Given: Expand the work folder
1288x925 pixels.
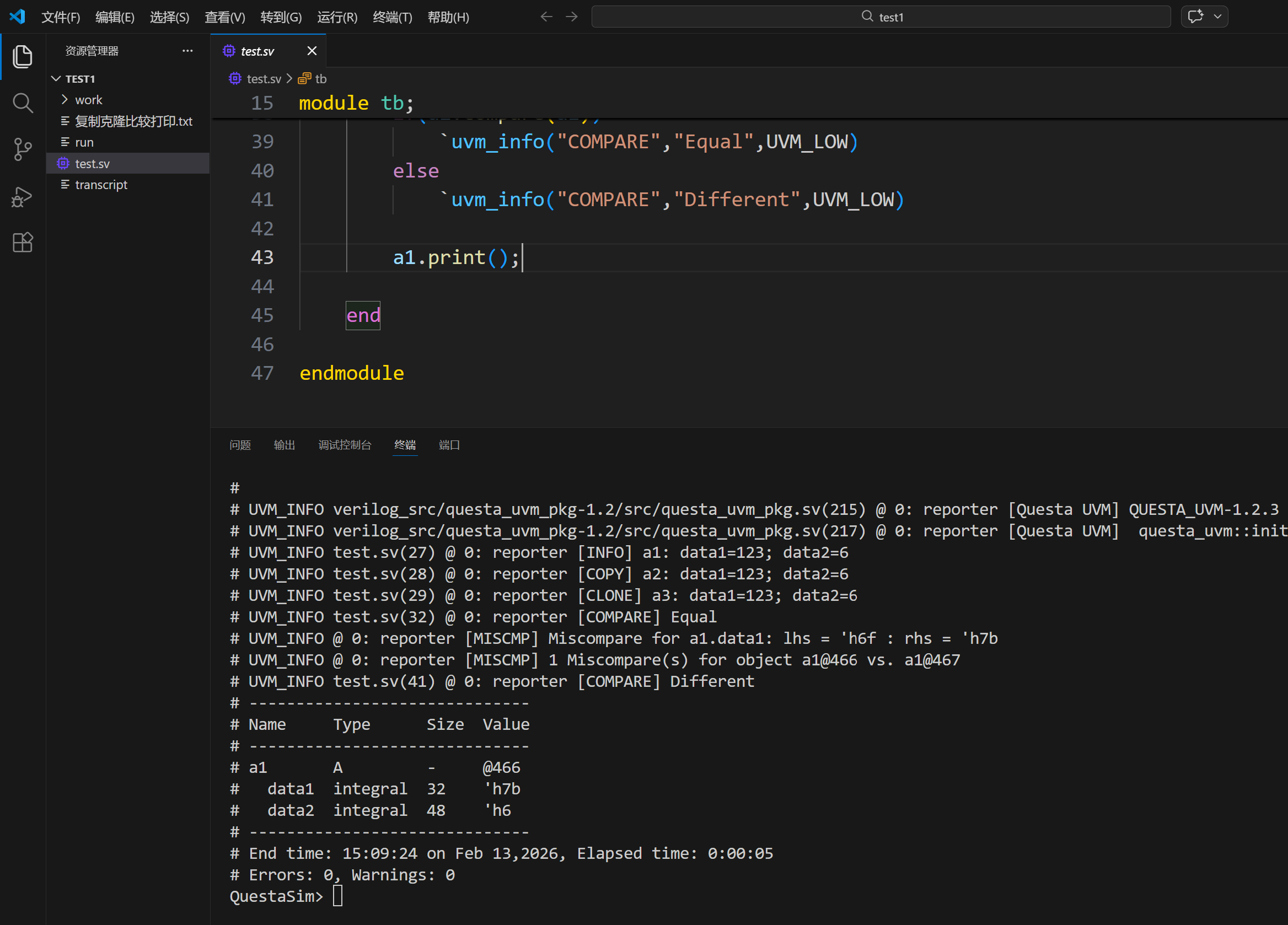Looking at the screenshot, I should pos(89,100).
